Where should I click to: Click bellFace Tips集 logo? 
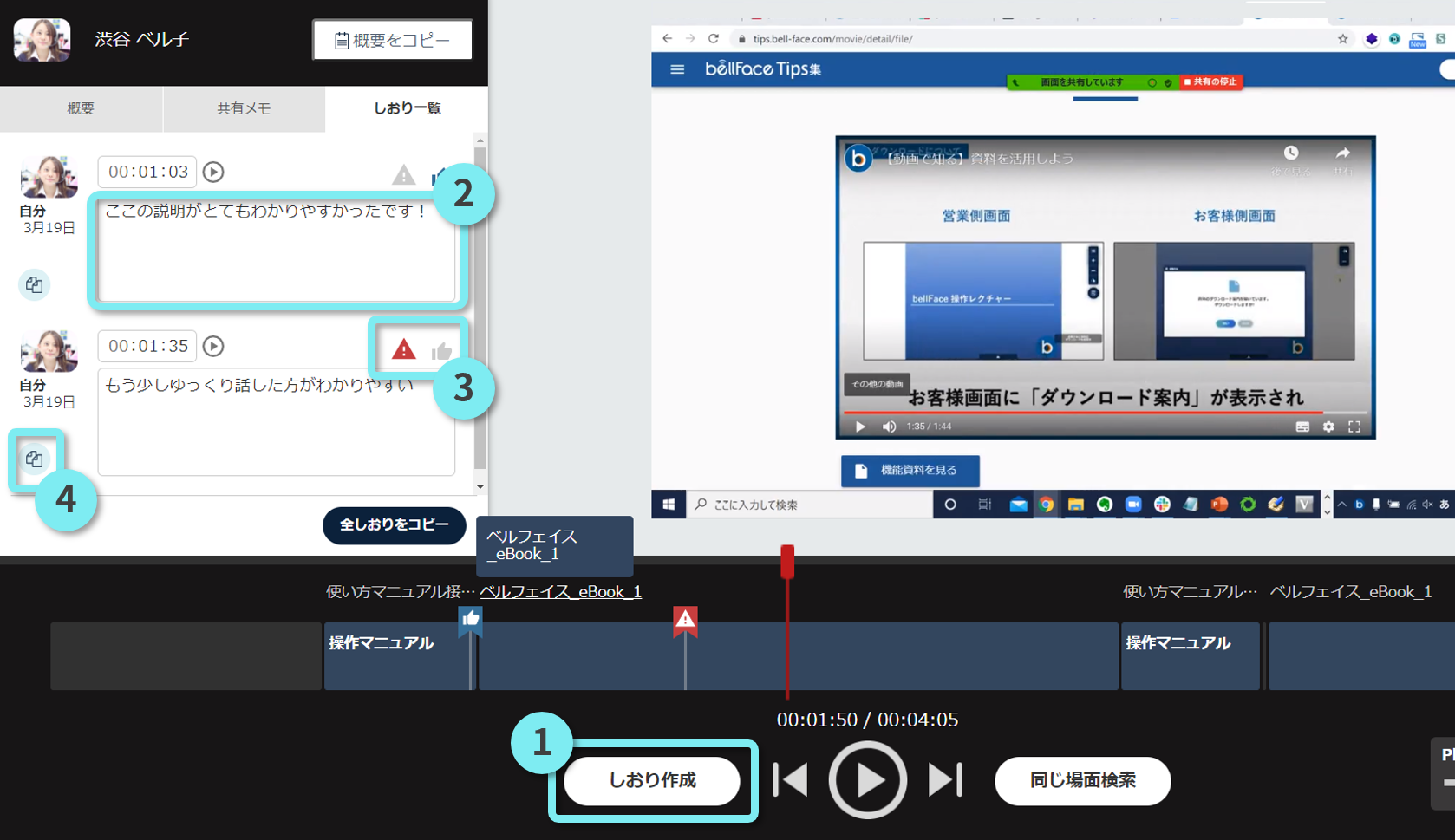[x=763, y=69]
